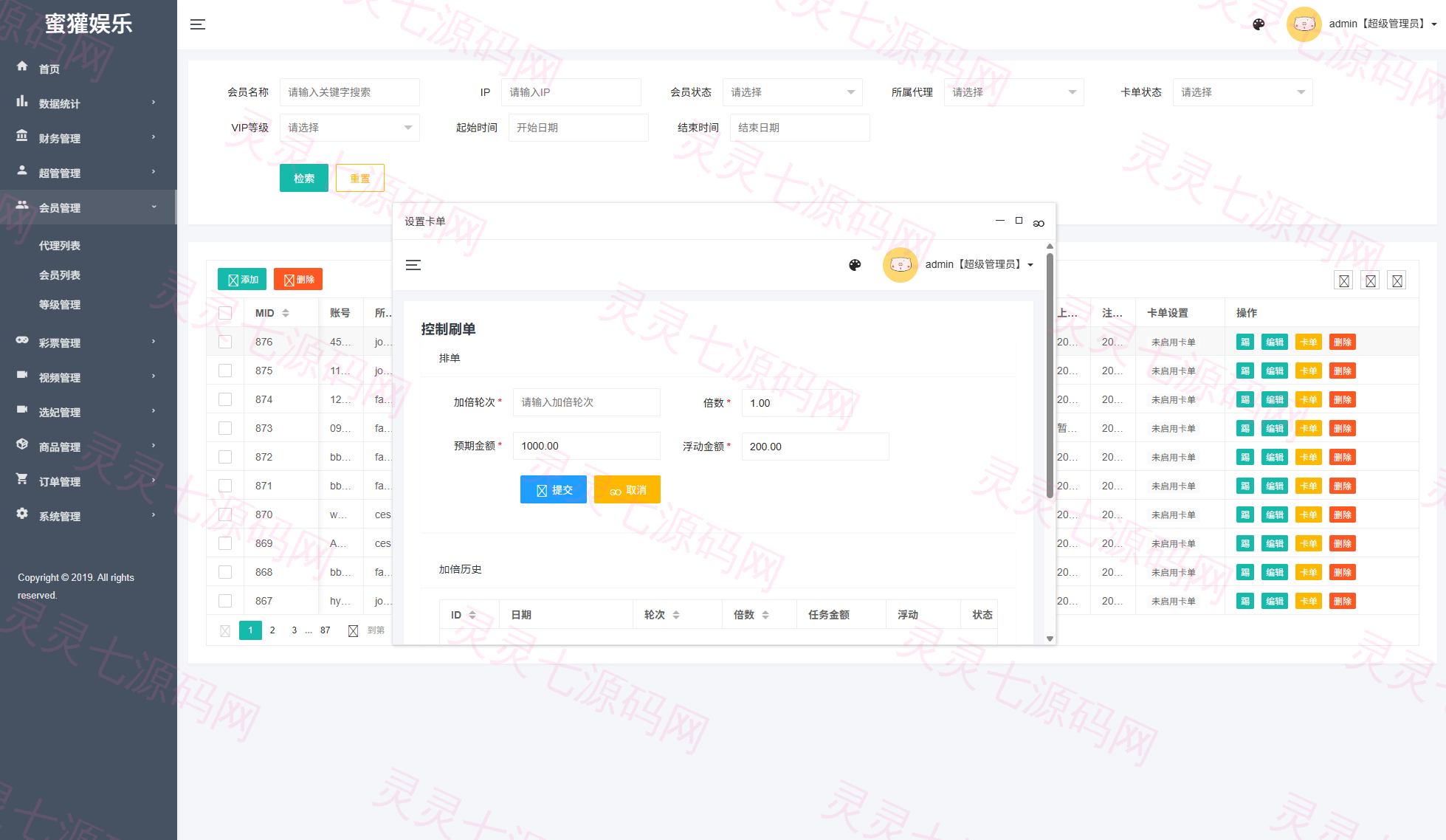Image resolution: width=1446 pixels, height=840 pixels.
Task: Click 商品管理 box icon in sidebar
Action: pos(22,444)
